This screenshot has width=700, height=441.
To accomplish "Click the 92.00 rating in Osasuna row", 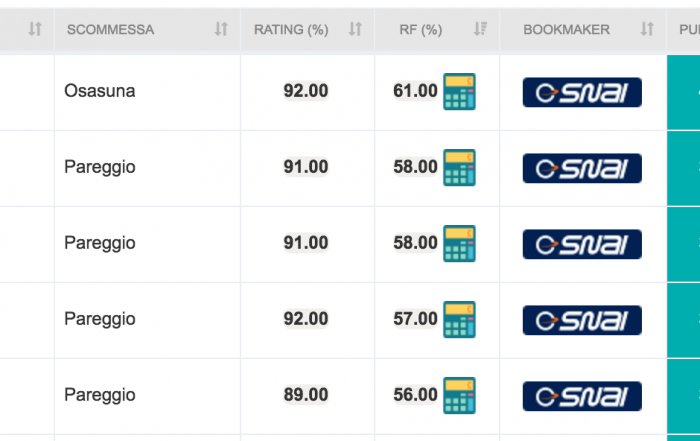I will (306, 91).
